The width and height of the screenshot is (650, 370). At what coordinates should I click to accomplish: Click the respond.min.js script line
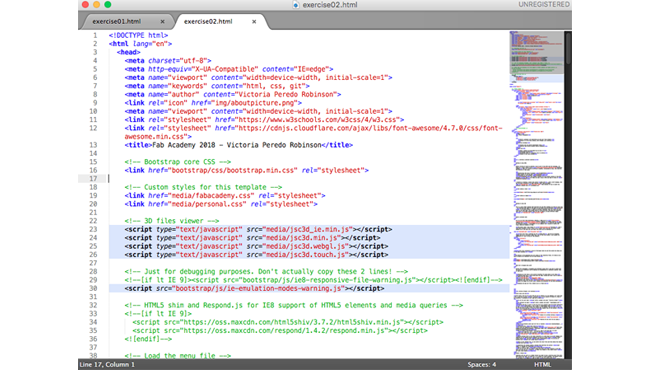tap(280, 330)
